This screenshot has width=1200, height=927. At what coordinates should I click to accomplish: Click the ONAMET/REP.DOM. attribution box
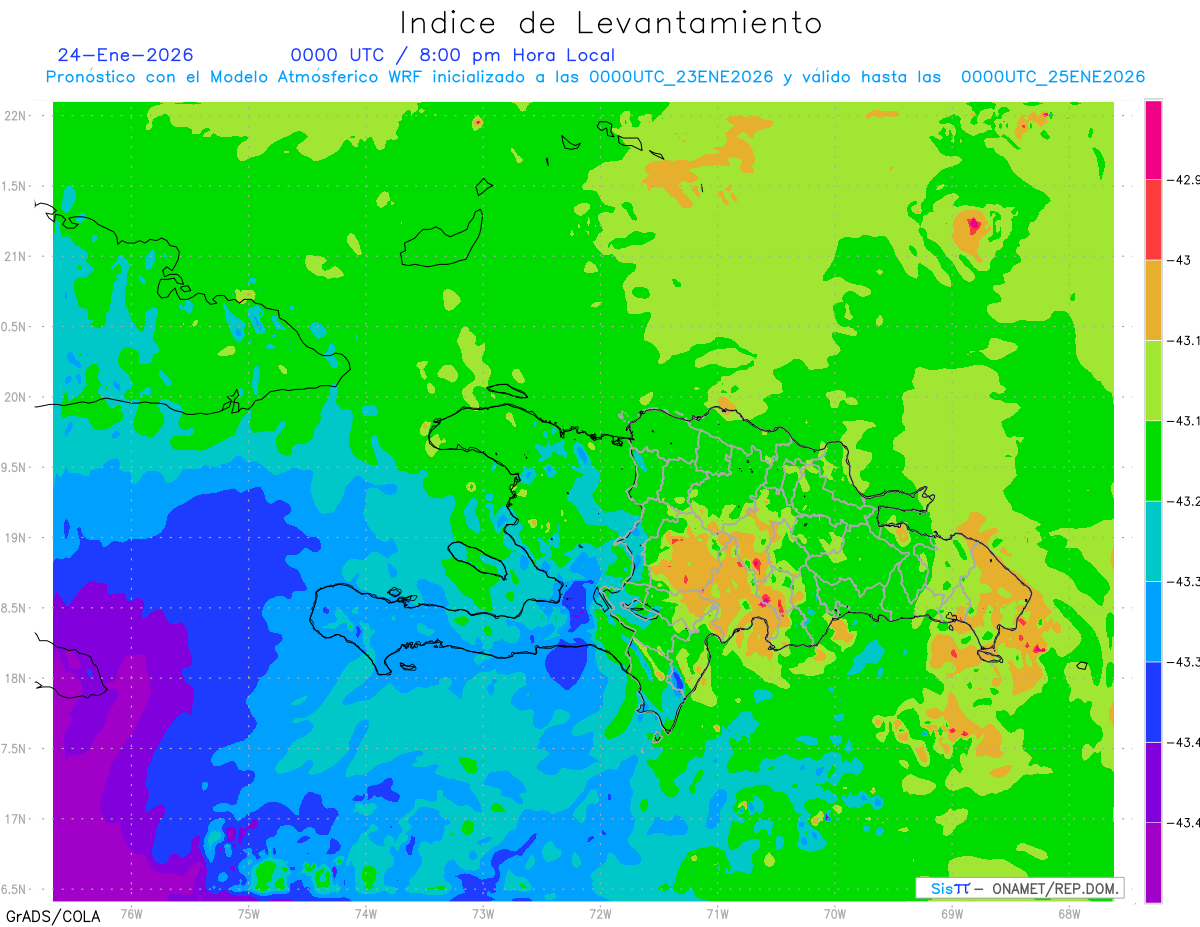point(1019,888)
